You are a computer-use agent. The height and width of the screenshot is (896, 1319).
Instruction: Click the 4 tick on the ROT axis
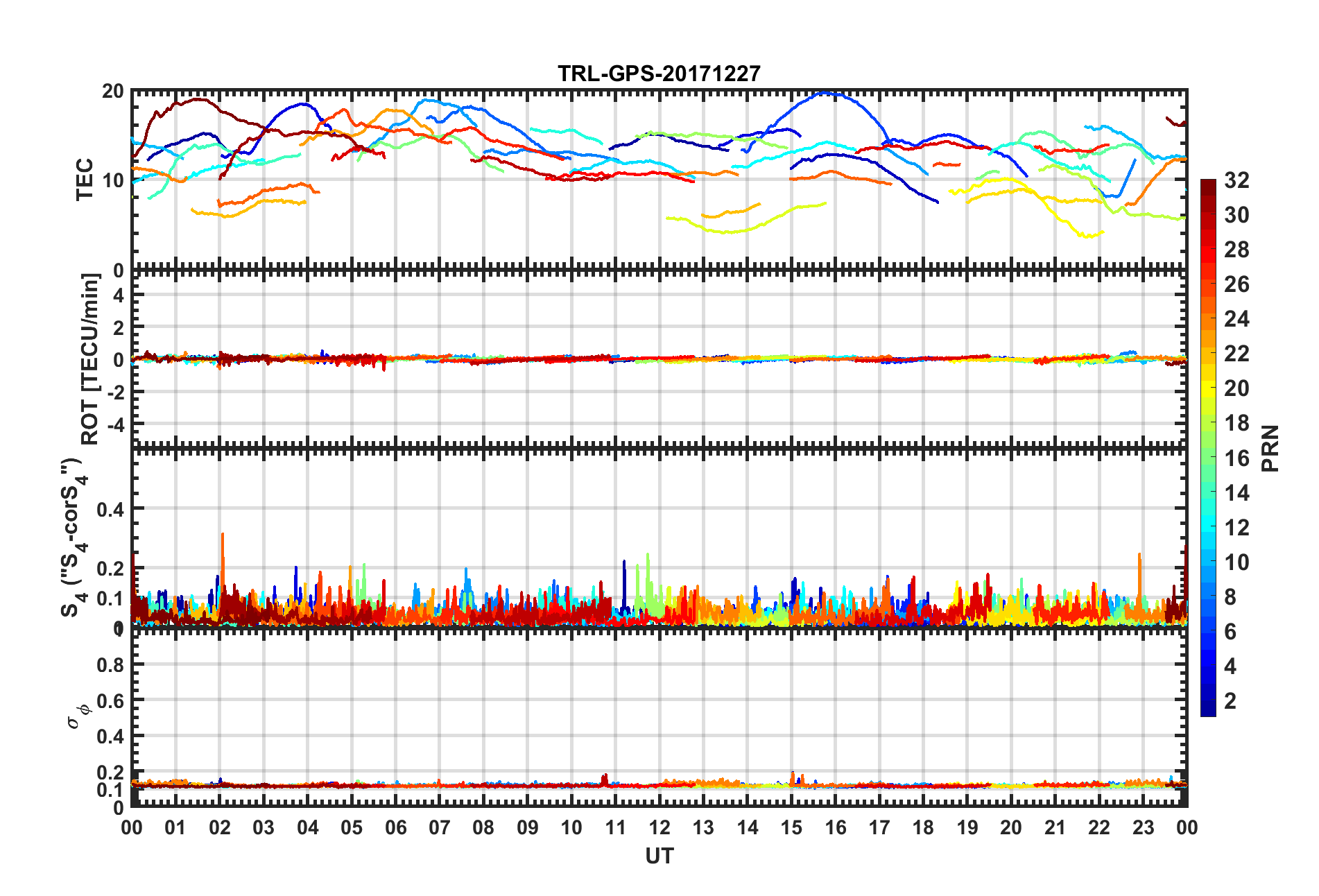119,295
